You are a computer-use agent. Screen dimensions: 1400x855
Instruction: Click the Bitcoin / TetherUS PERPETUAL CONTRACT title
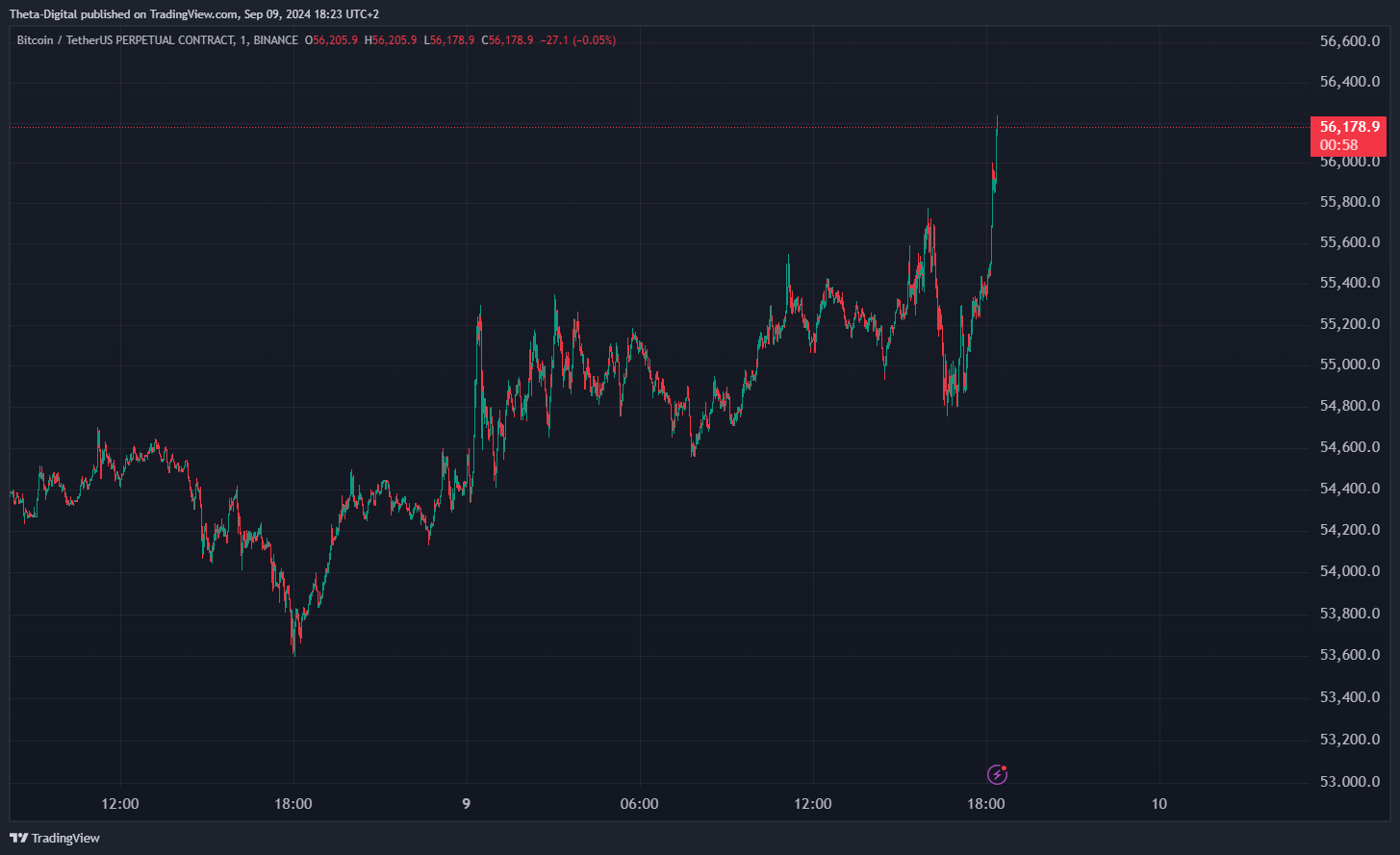pos(125,40)
